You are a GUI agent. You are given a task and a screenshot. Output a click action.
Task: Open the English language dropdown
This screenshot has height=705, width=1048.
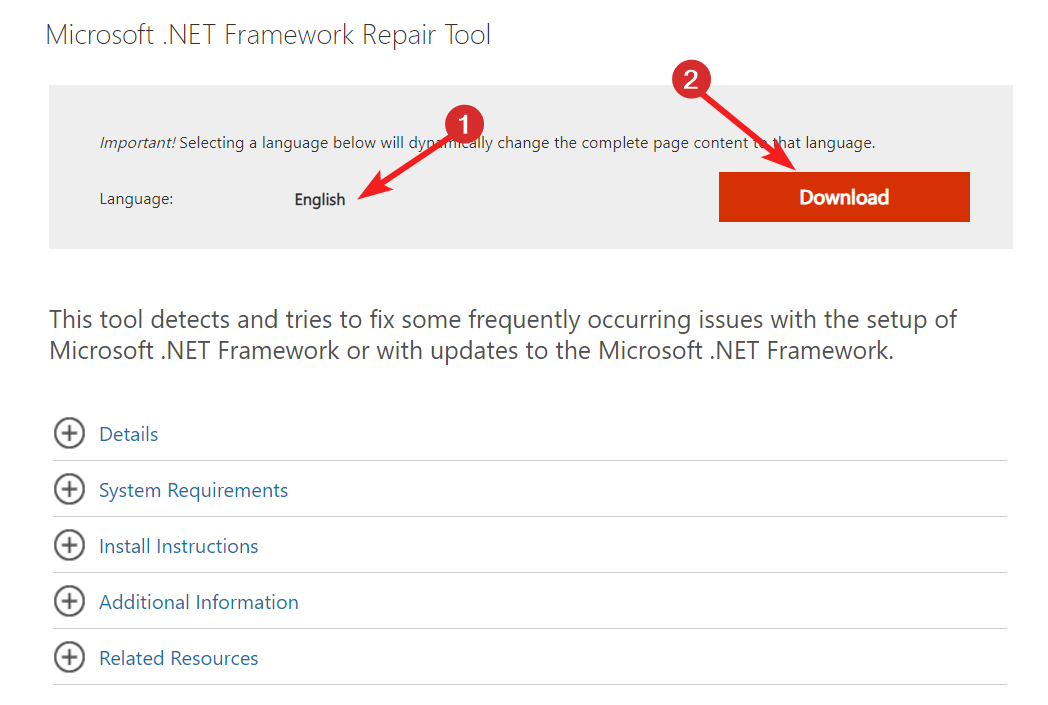coord(320,200)
